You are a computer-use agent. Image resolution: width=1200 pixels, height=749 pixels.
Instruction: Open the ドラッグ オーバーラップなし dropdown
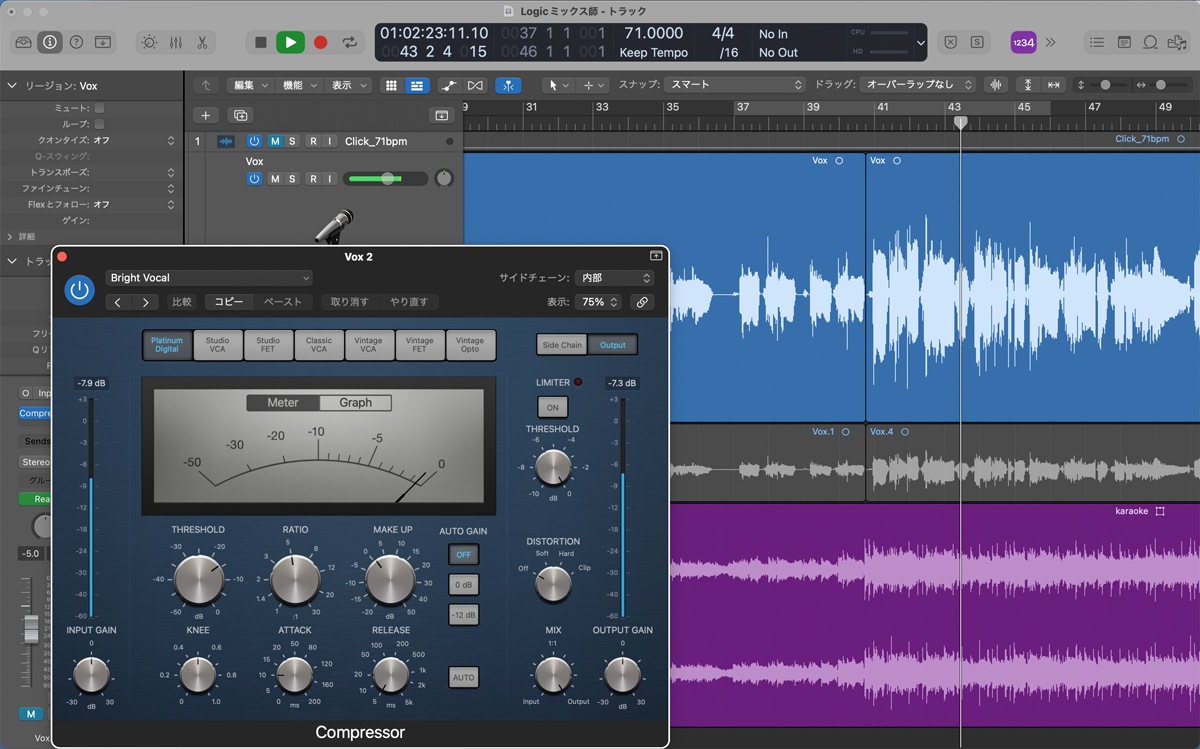(x=920, y=85)
